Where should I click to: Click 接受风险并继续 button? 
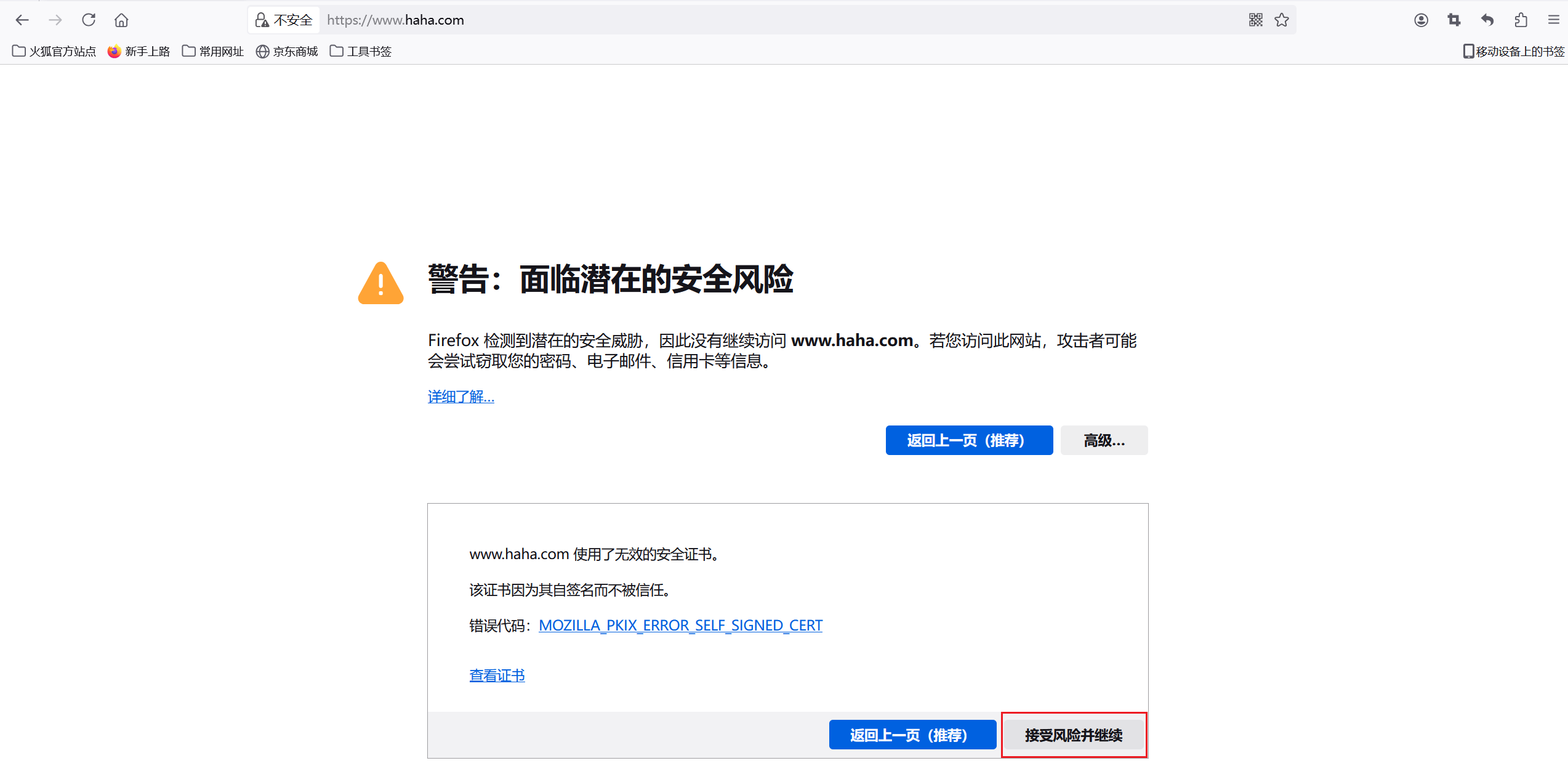click(1074, 735)
